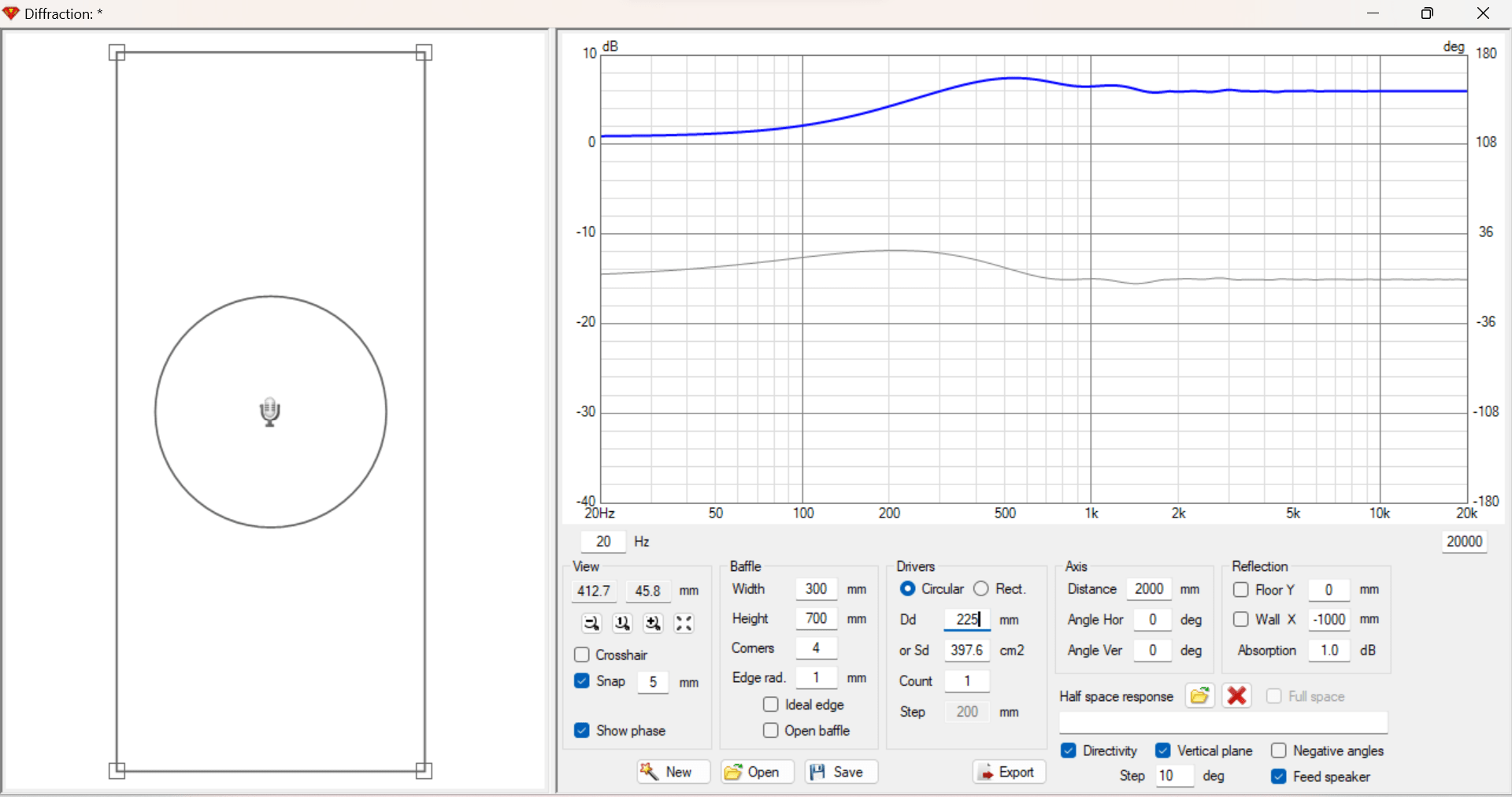Screen dimensions: 1512x797
Task: Open half space response folder icon
Action: 1199,695
